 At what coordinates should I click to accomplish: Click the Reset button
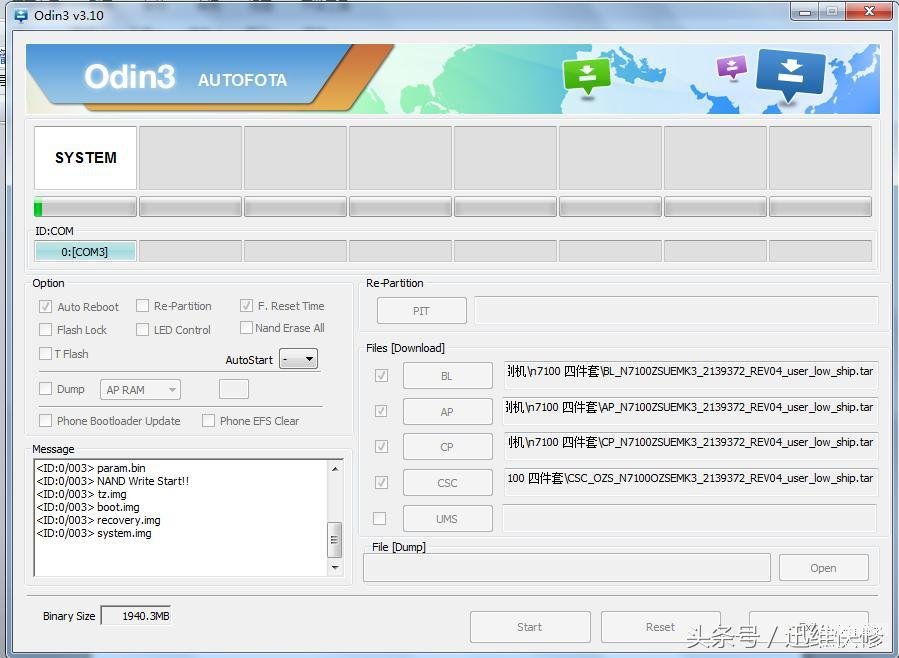[x=660, y=627]
